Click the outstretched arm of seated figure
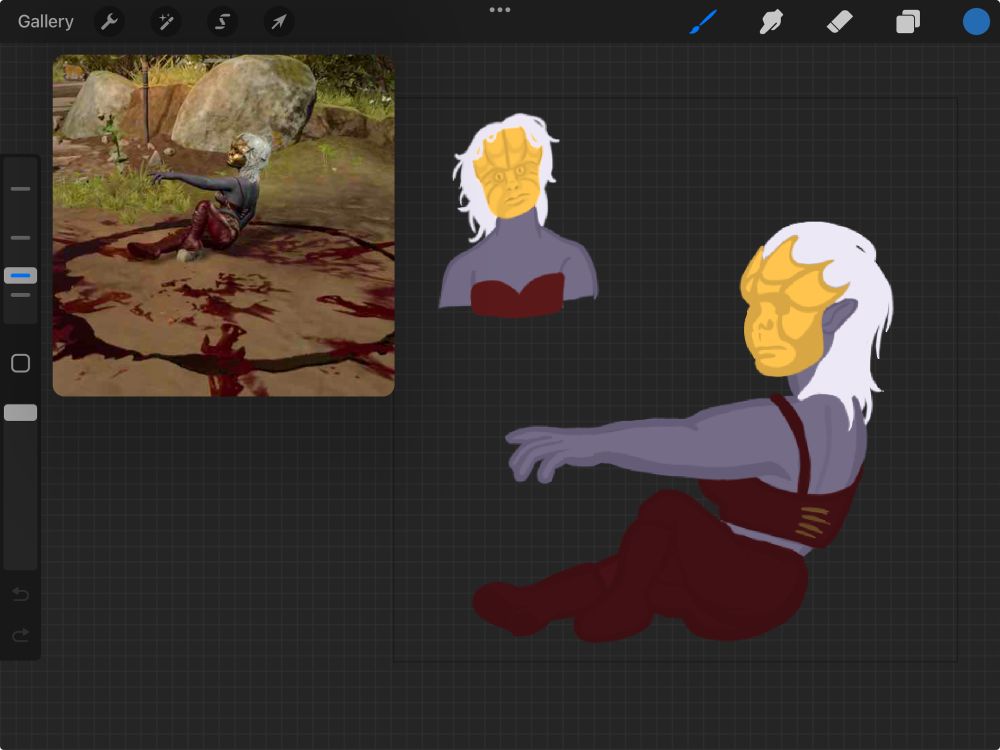Viewport: 1000px width, 750px height. [x=620, y=447]
